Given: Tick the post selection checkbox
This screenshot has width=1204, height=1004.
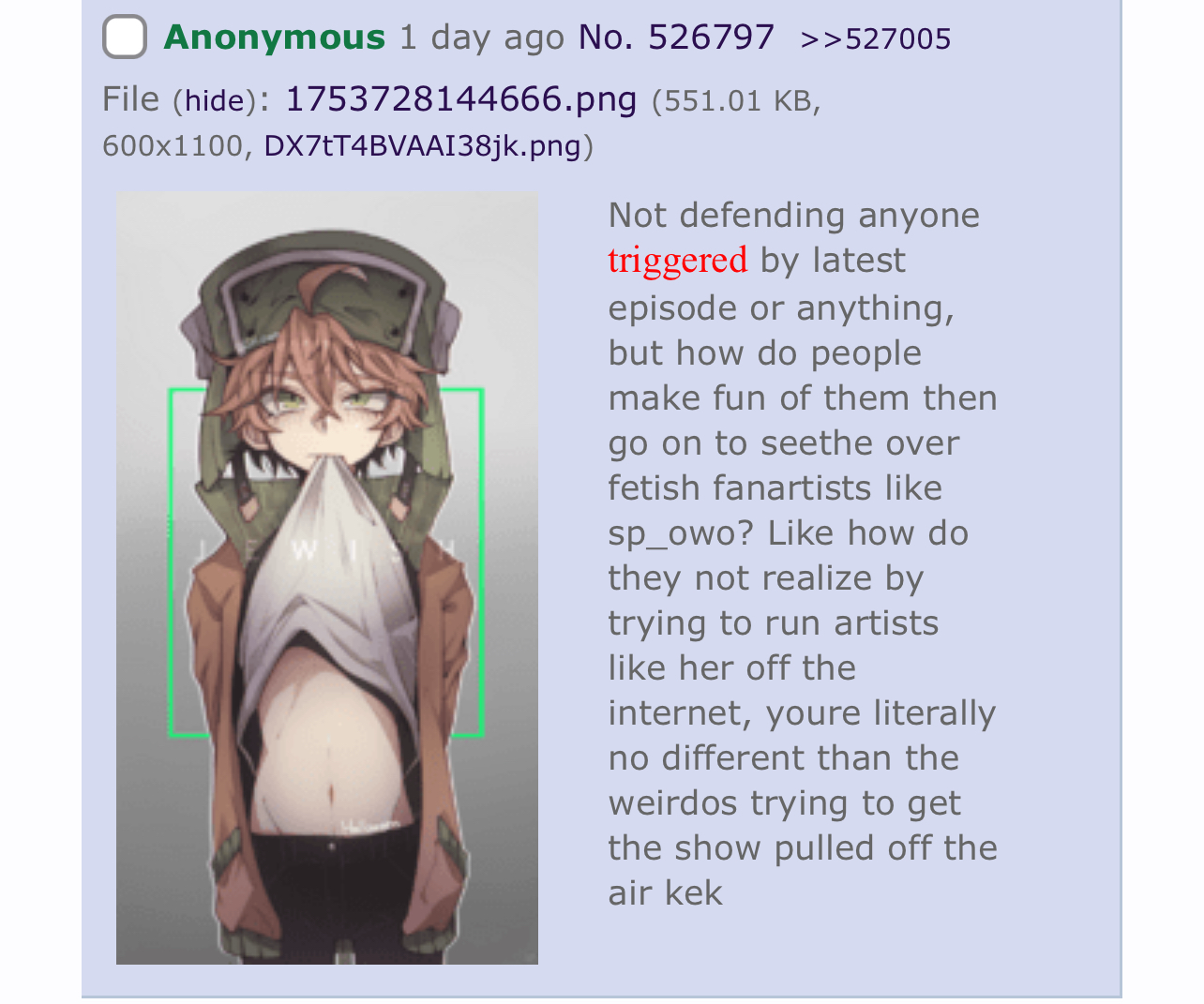Looking at the screenshot, I should [x=124, y=37].
